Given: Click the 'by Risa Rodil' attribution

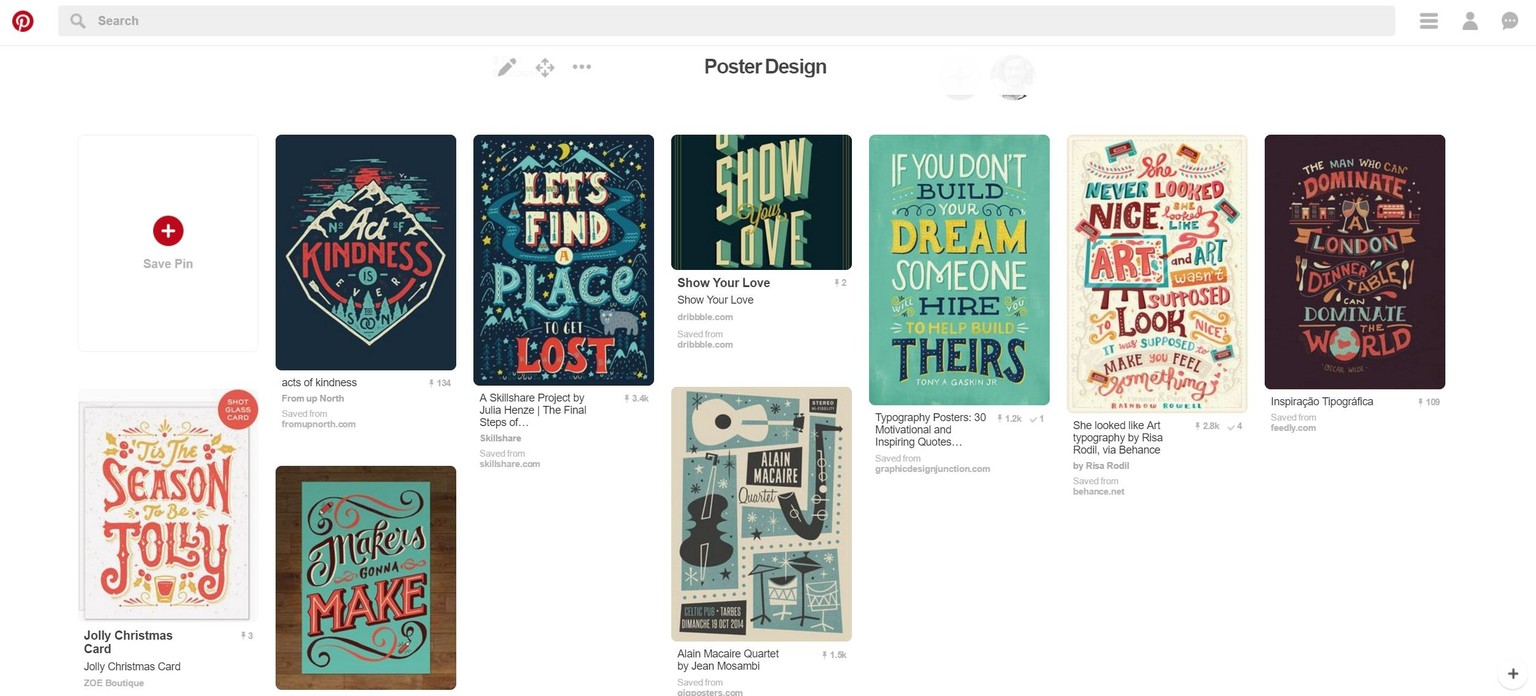Looking at the screenshot, I should pos(1101,466).
